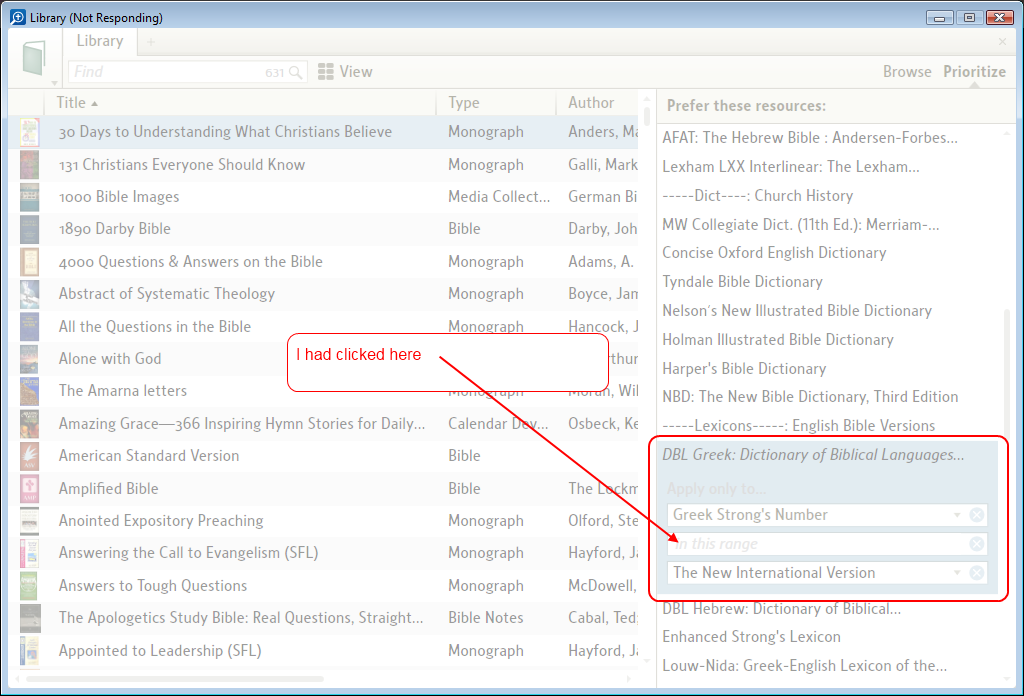
Task: Select cover of Appointed to Leadership (SFL)
Action: 29,650
